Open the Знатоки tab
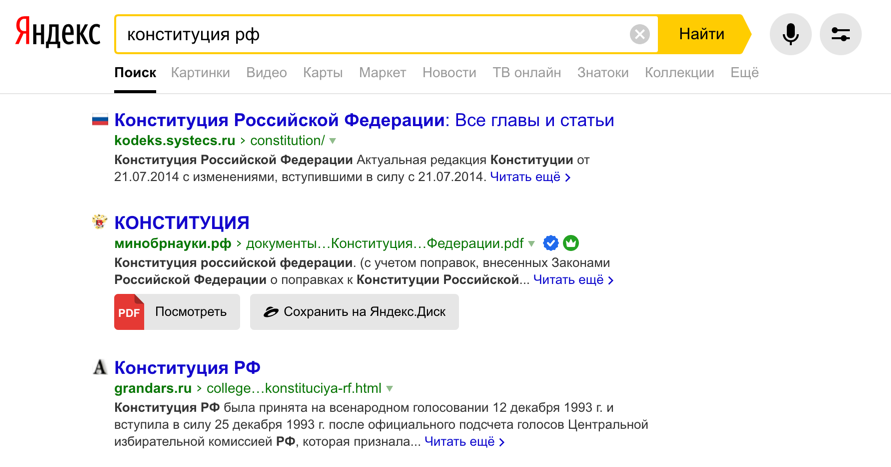The height and width of the screenshot is (467, 891). [x=603, y=73]
